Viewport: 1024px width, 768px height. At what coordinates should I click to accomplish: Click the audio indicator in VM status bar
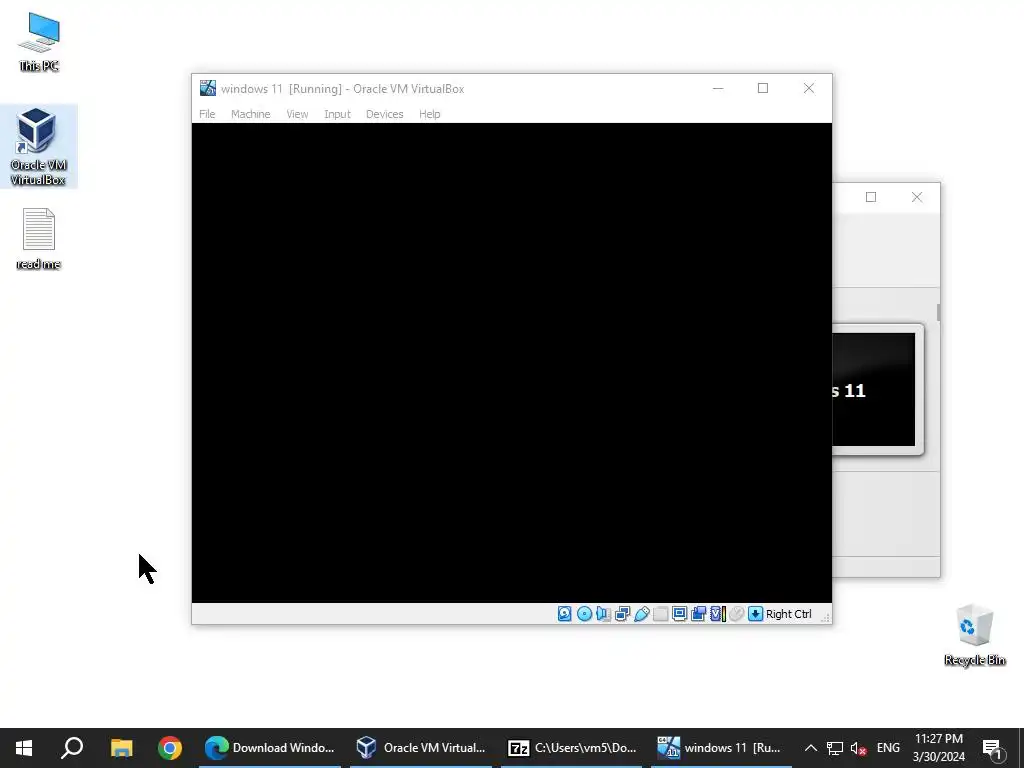[603, 614]
